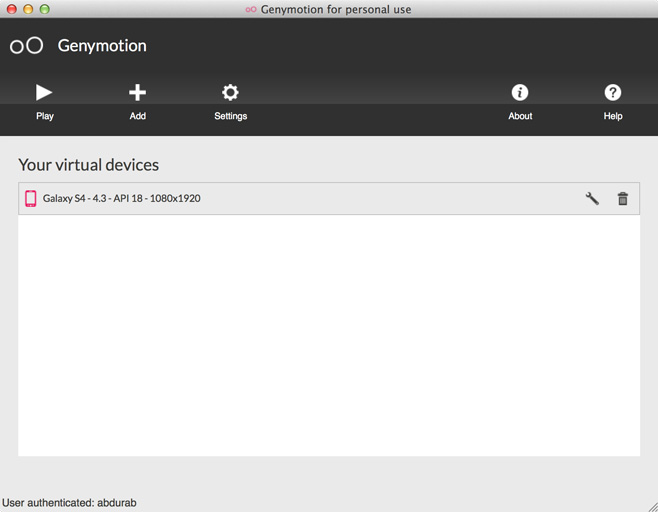Click the Genymotion double-circle logo
658x512 pixels.
pos(26,45)
